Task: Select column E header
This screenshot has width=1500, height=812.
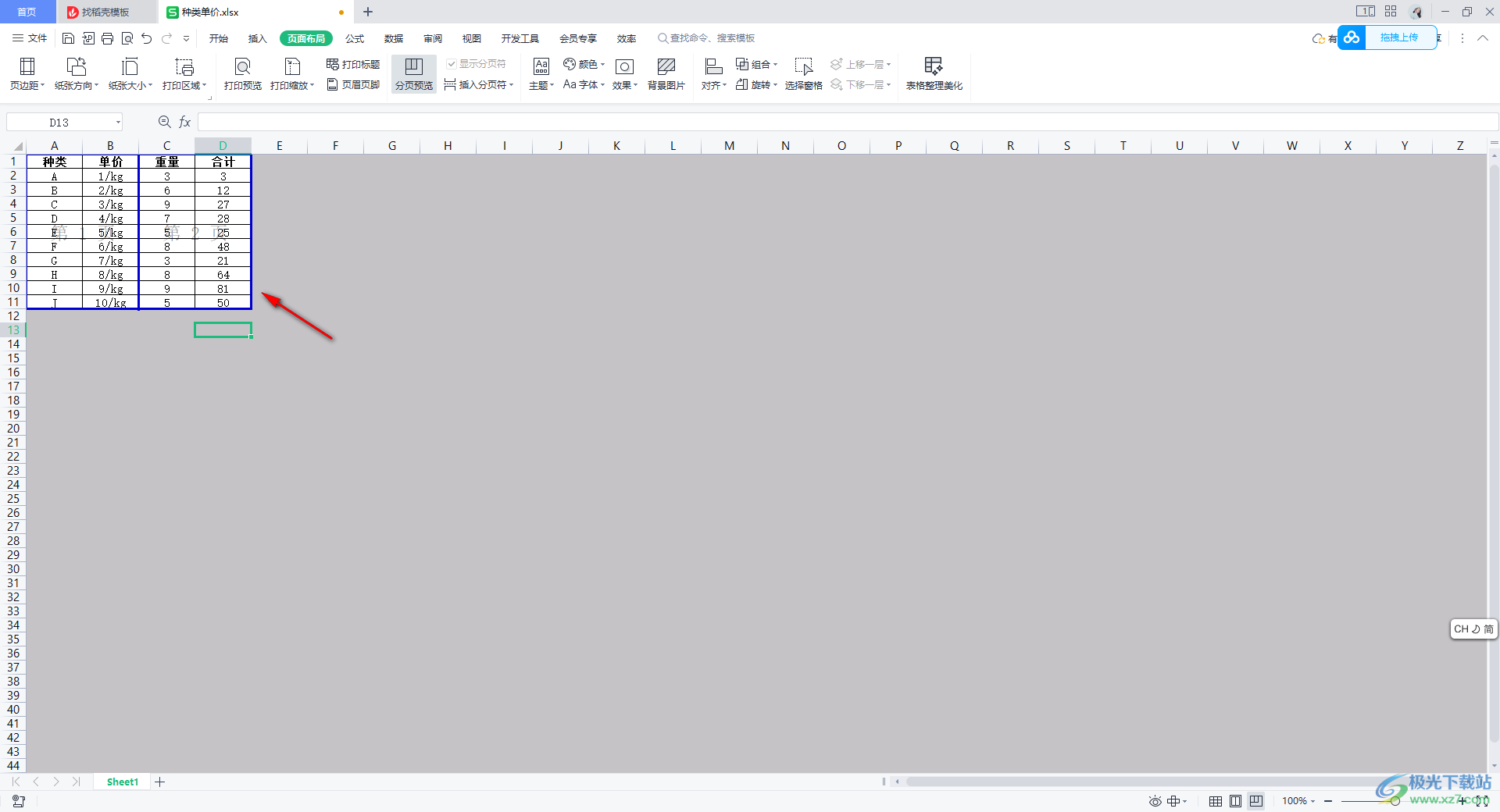Action: coord(279,146)
